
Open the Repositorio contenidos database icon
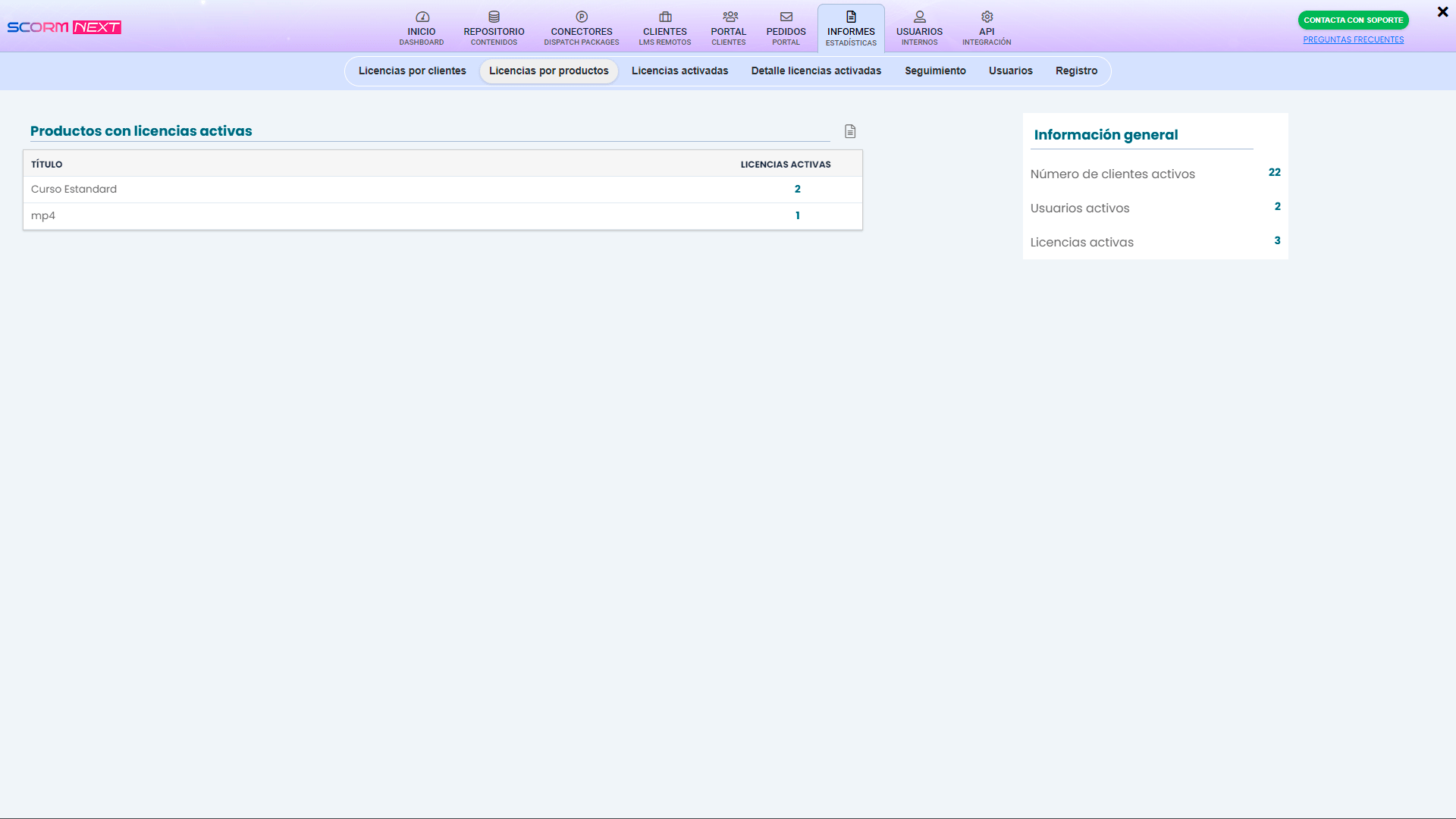(494, 17)
